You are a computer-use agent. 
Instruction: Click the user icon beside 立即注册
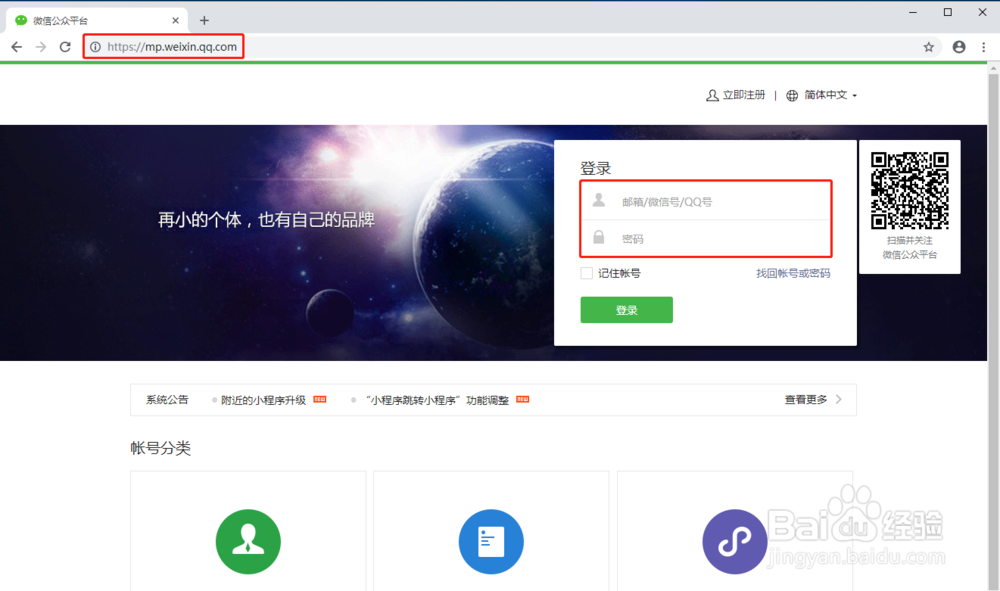click(712, 96)
